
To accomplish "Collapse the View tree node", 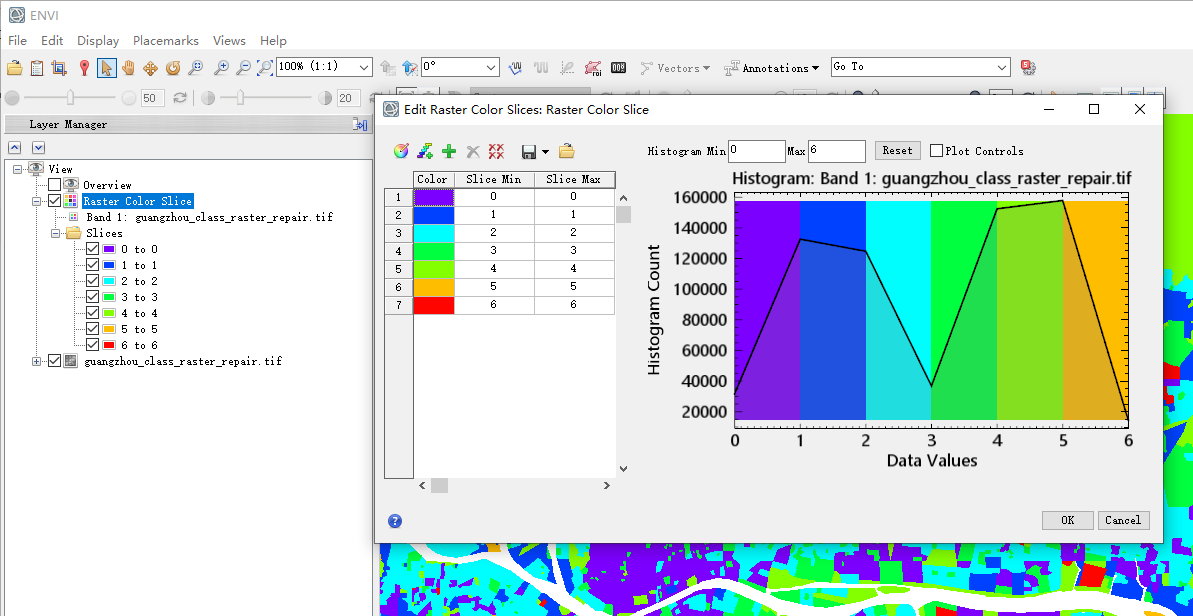I will tap(17, 169).
